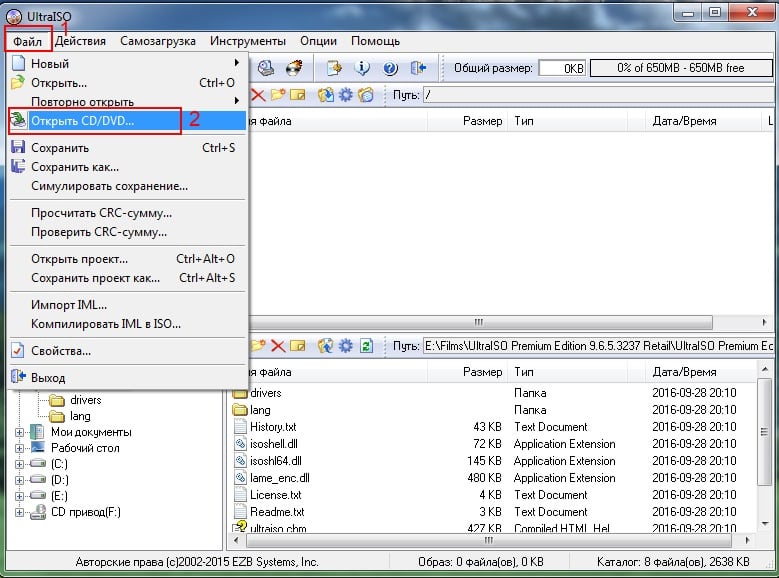The width and height of the screenshot is (779, 578).
Task: Choose Сохранить как... menu entry
Action: coord(74,167)
